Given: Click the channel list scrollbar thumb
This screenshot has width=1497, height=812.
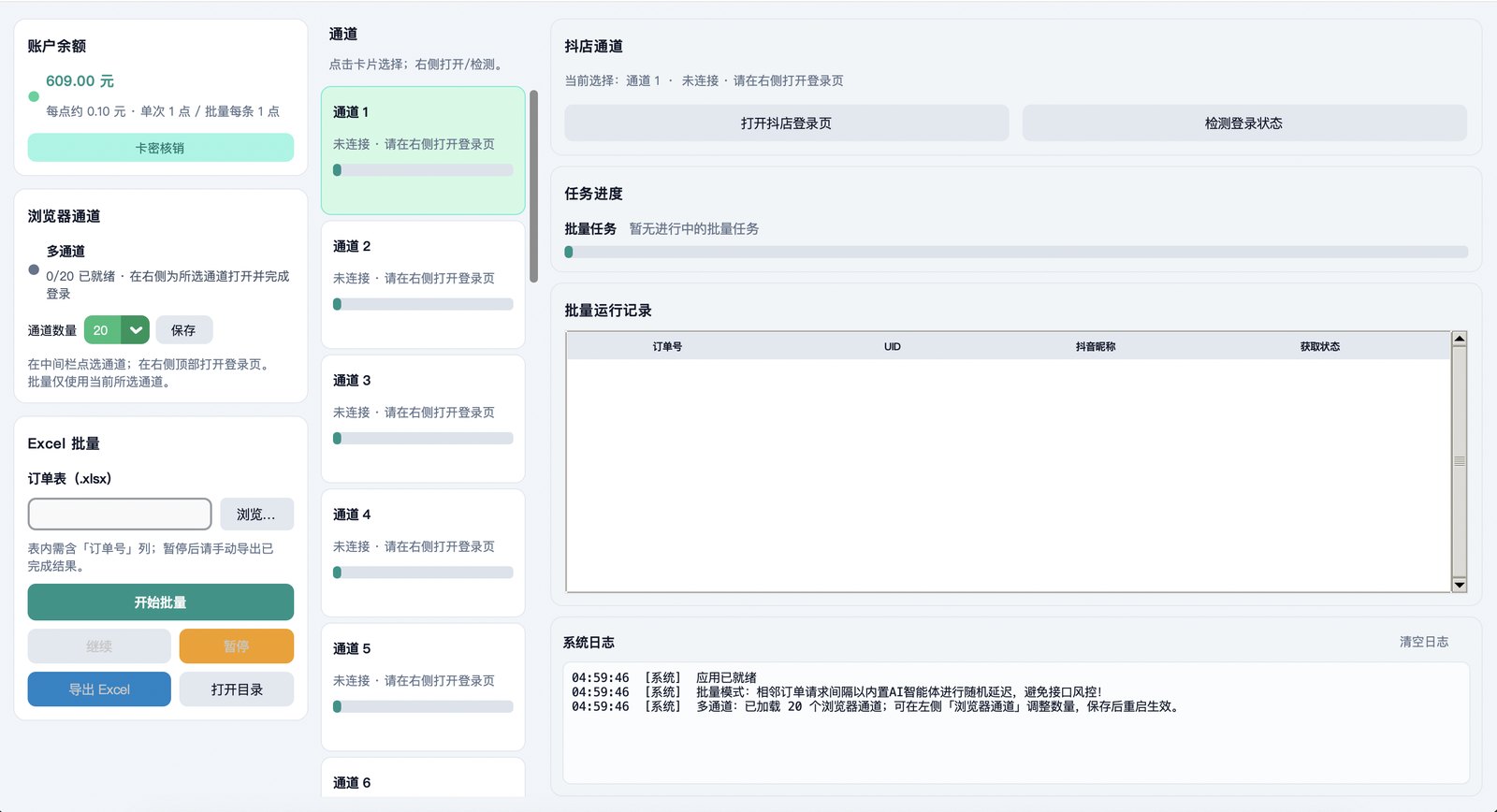Looking at the screenshot, I should pyautogui.click(x=533, y=186).
